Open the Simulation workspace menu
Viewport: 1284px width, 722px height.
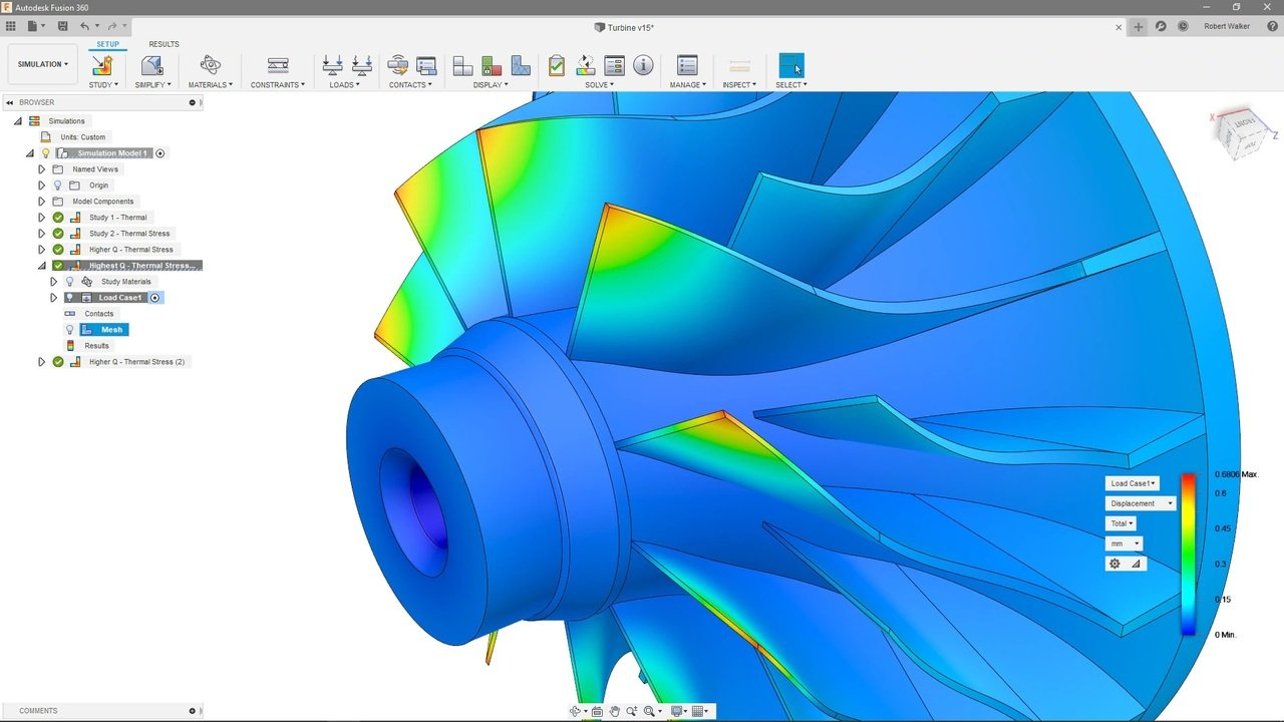42,63
